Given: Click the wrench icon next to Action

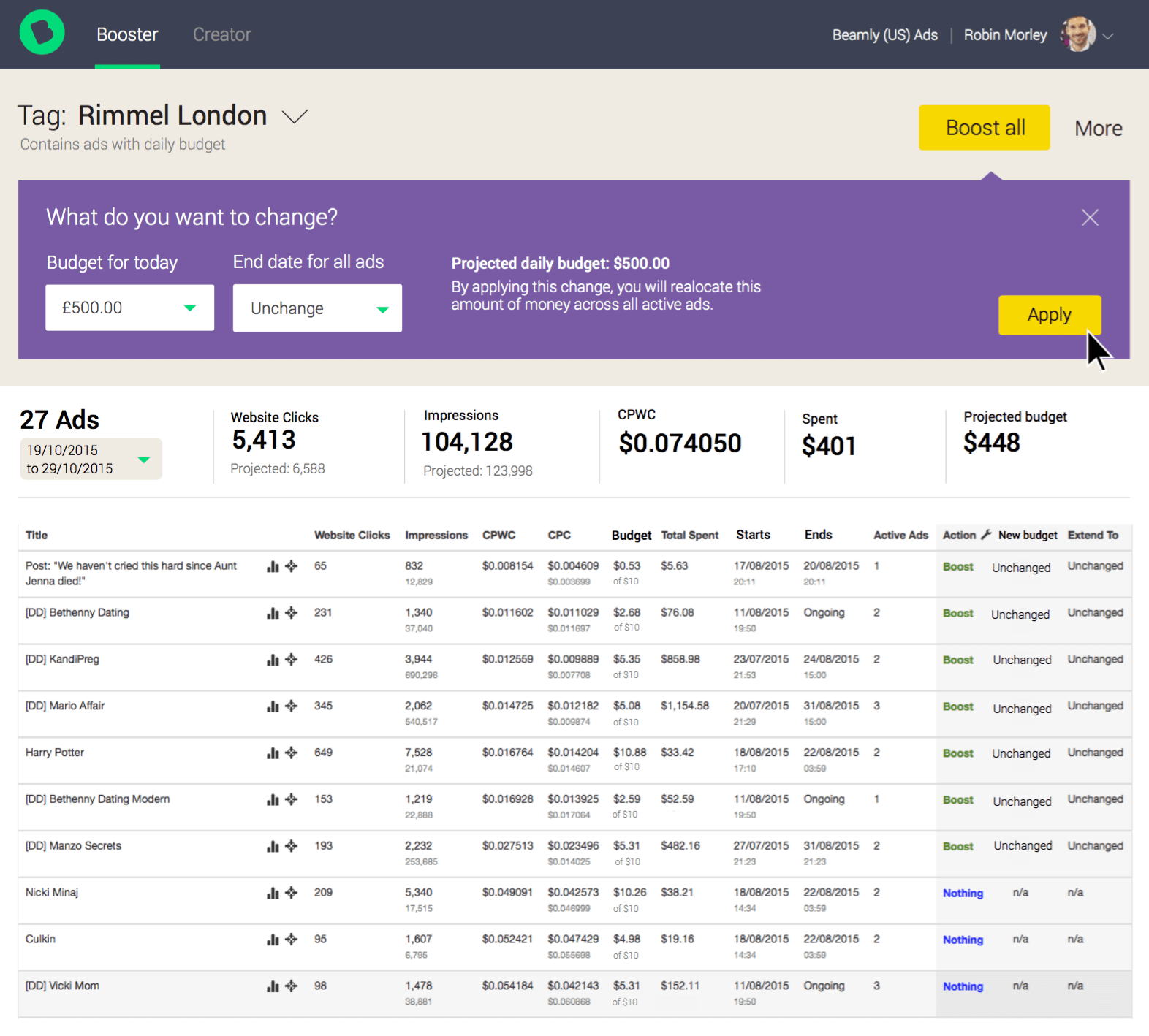Looking at the screenshot, I should (986, 535).
